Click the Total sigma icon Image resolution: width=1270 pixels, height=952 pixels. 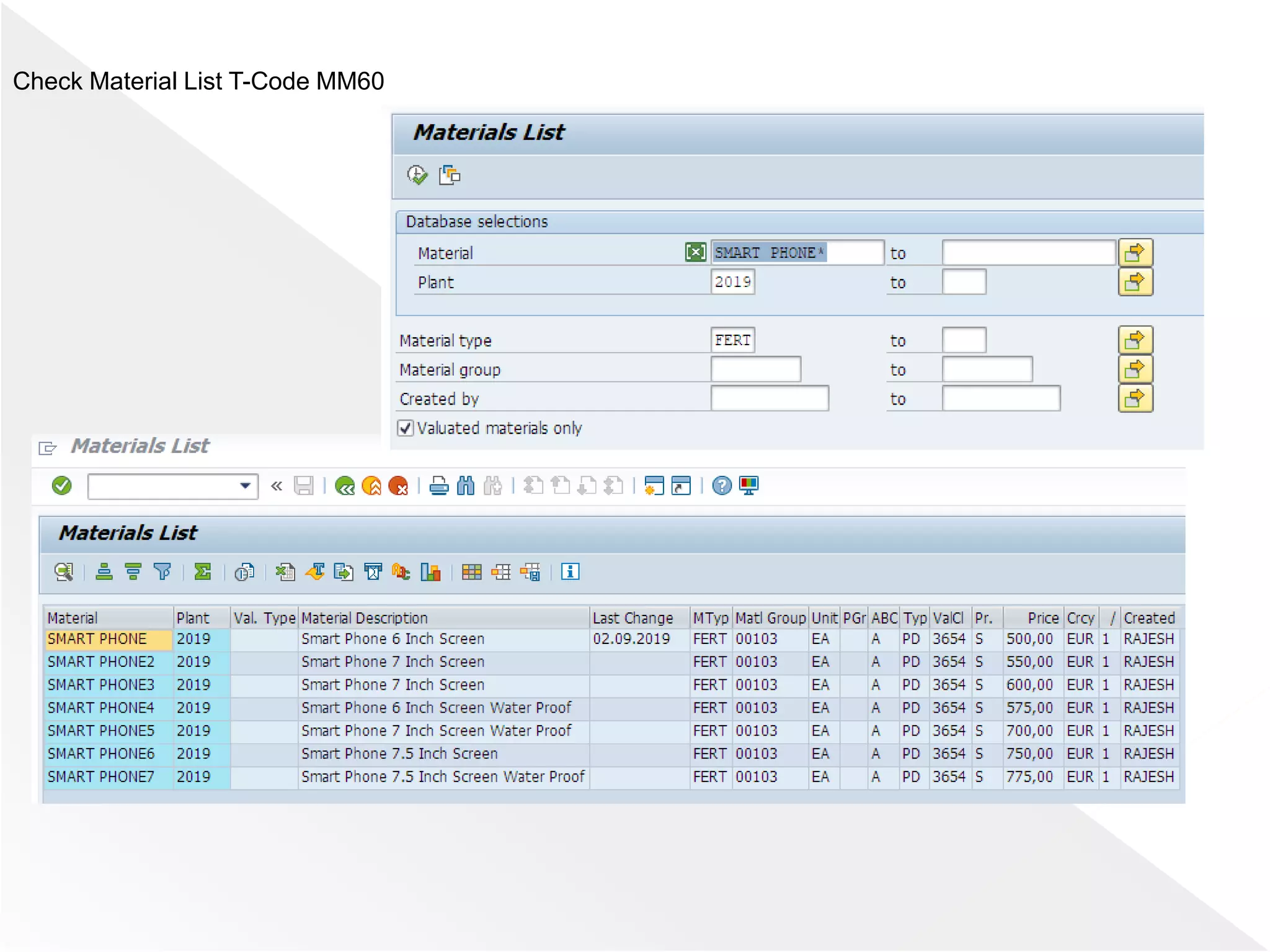coord(203,572)
